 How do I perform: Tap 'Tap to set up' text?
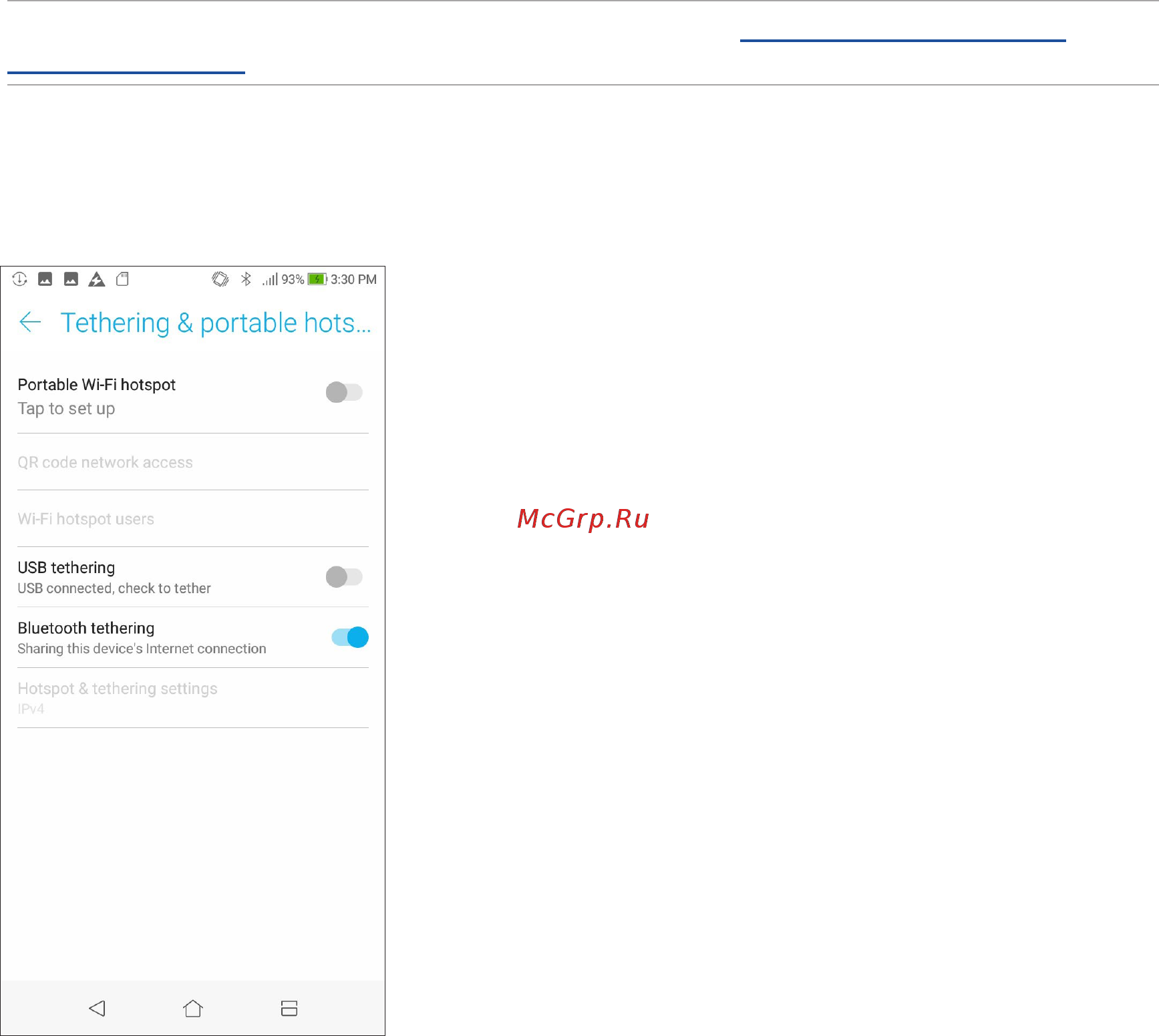[x=66, y=409]
